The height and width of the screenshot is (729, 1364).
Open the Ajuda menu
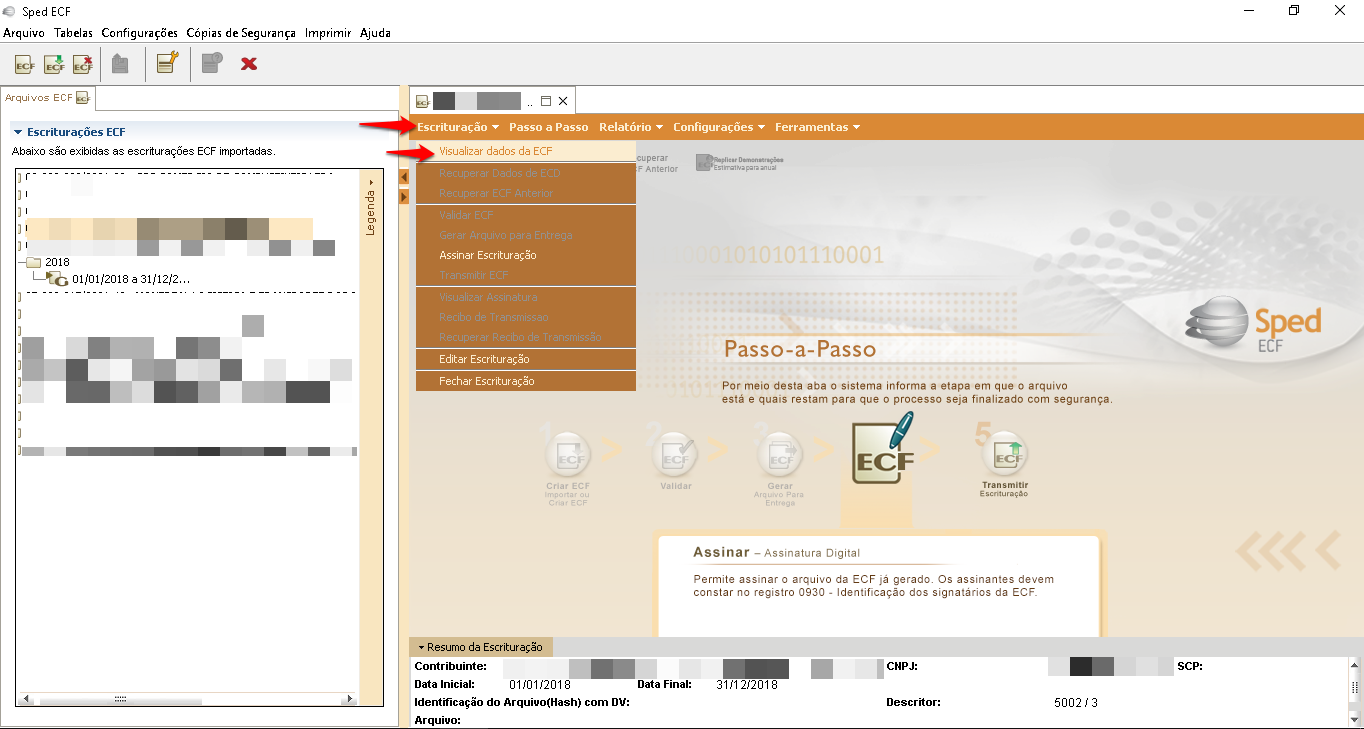pos(375,33)
